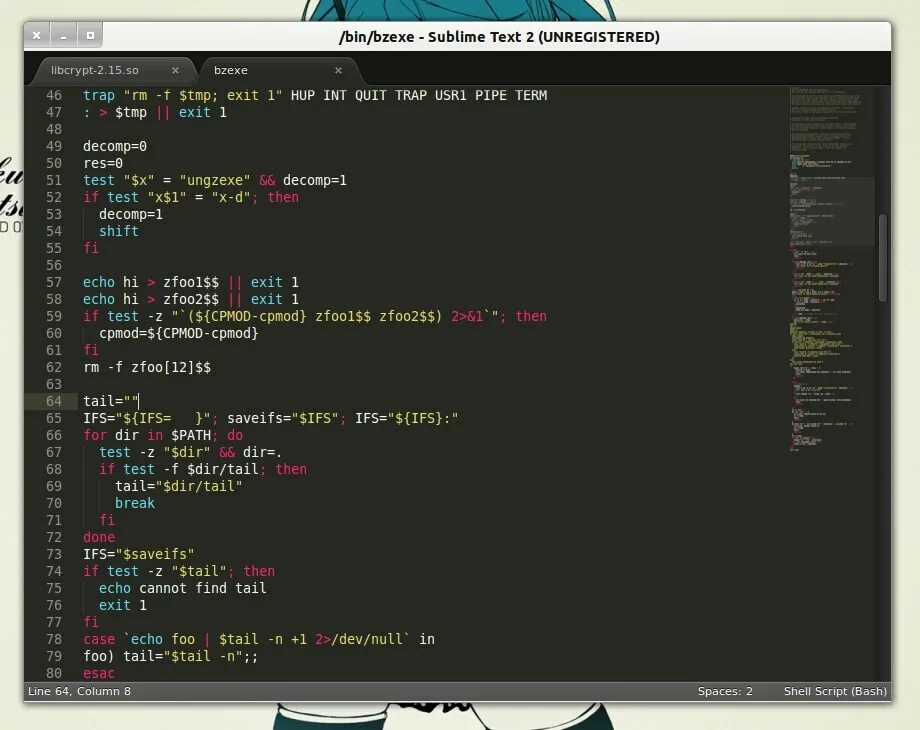This screenshot has height=730, width=920.
Task: Click the 'shift' command on line 54
Action: tap(119, 231)
